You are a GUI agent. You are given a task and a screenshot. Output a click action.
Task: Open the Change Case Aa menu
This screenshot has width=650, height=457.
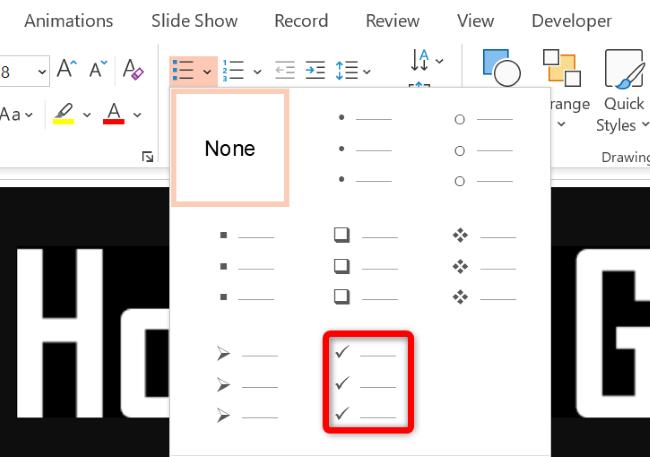point(16,114)
